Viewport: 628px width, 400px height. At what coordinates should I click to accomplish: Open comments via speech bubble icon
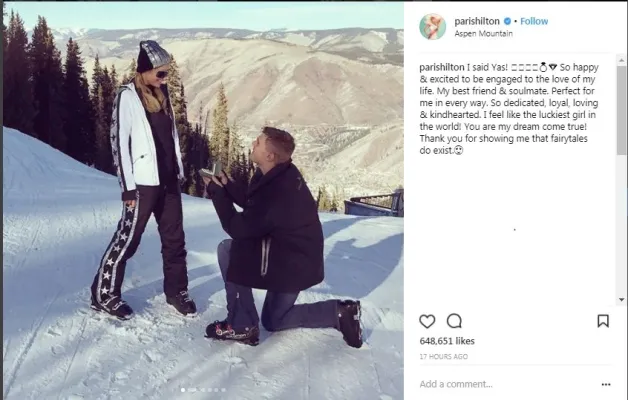(454, 321)
